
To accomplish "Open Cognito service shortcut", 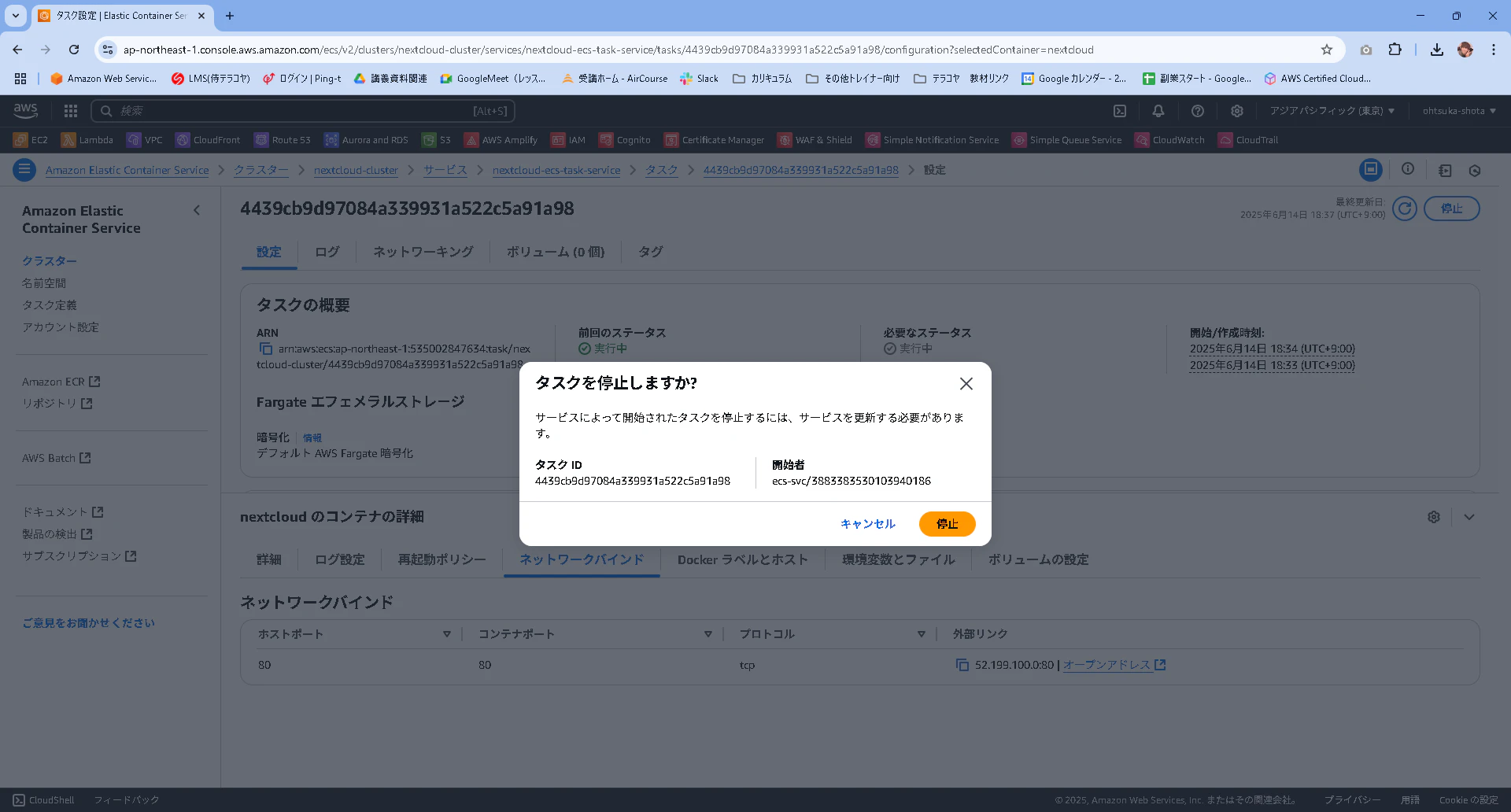I will [625, 140].
